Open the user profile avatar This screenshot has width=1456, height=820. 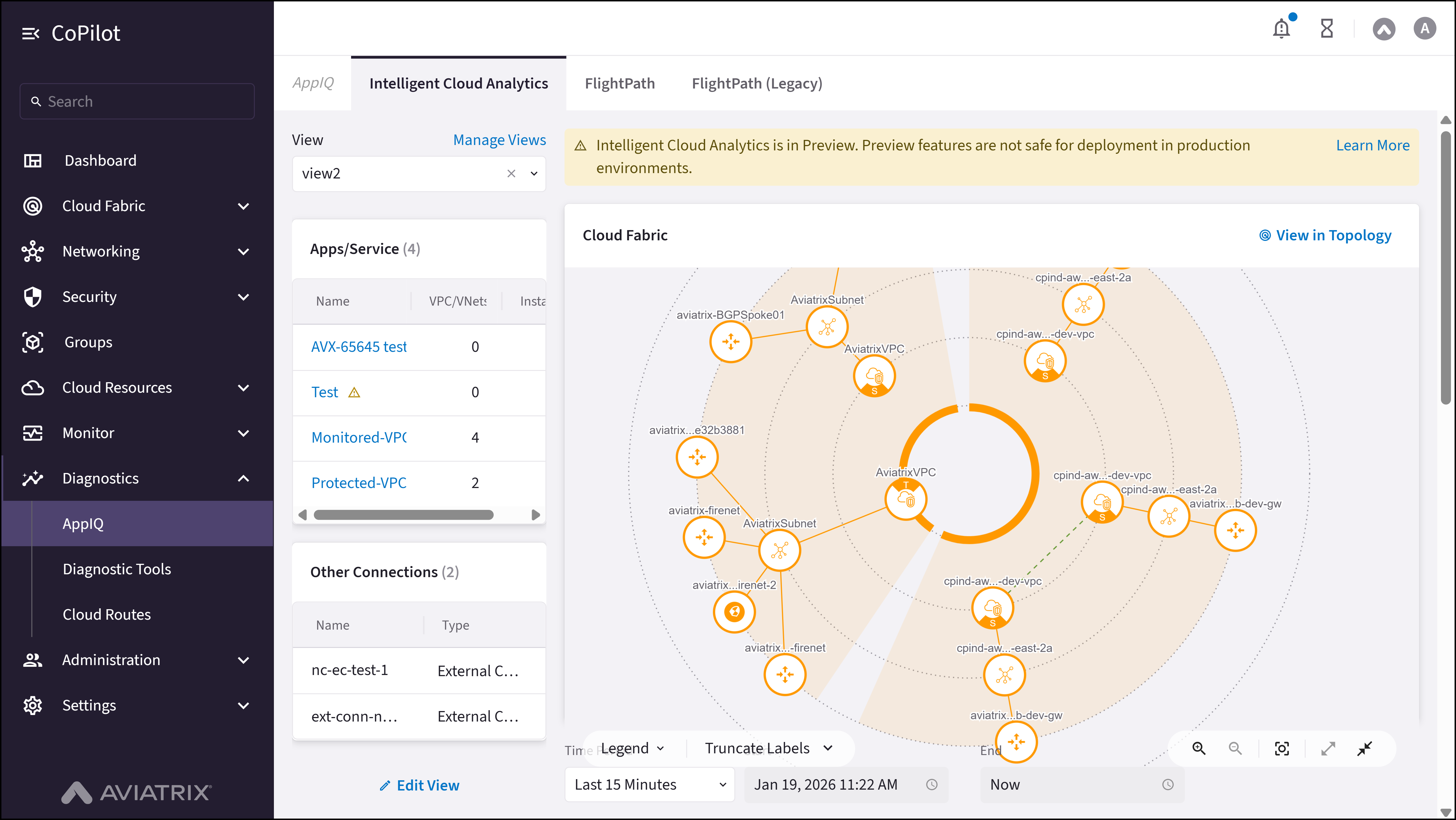pos(1425,28)
